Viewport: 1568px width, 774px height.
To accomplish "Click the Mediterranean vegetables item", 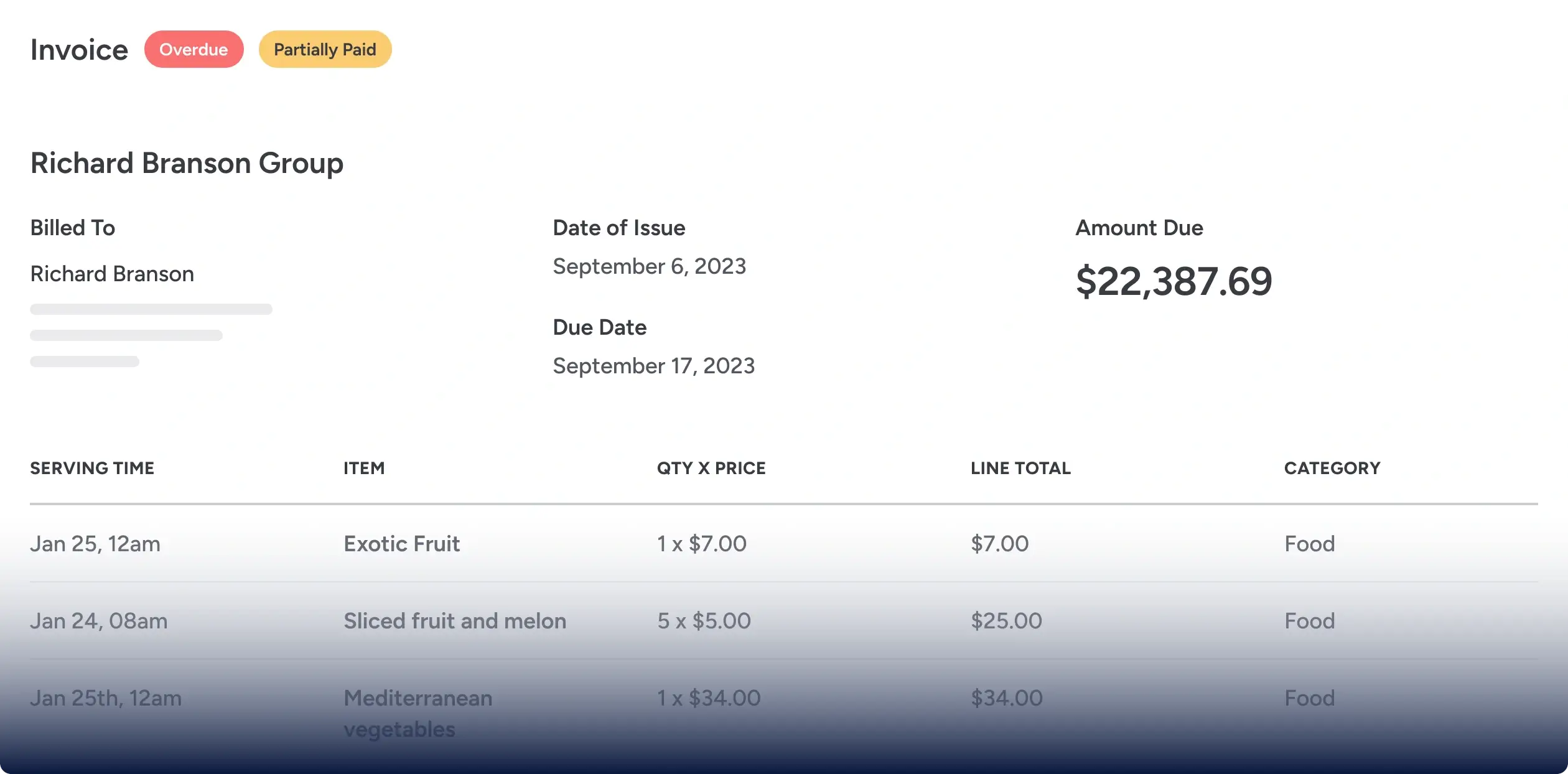I will 418,713.
